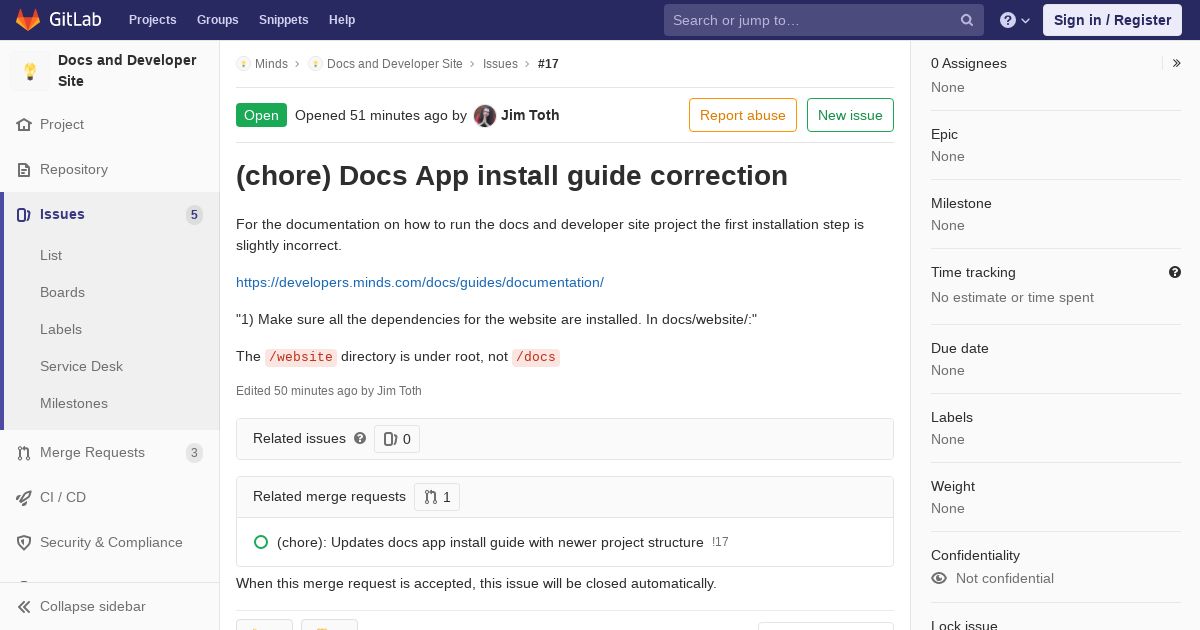
Task: Select the Service Desk submenu item
Action: point(81,366)
